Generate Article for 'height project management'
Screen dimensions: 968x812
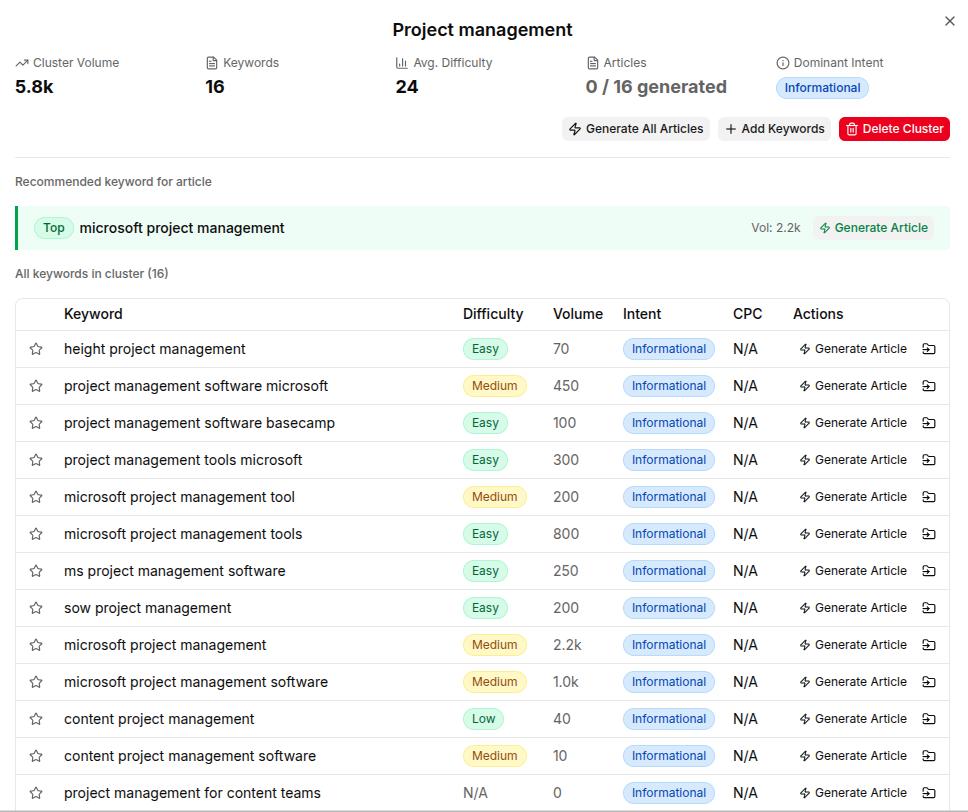(853, 349)
